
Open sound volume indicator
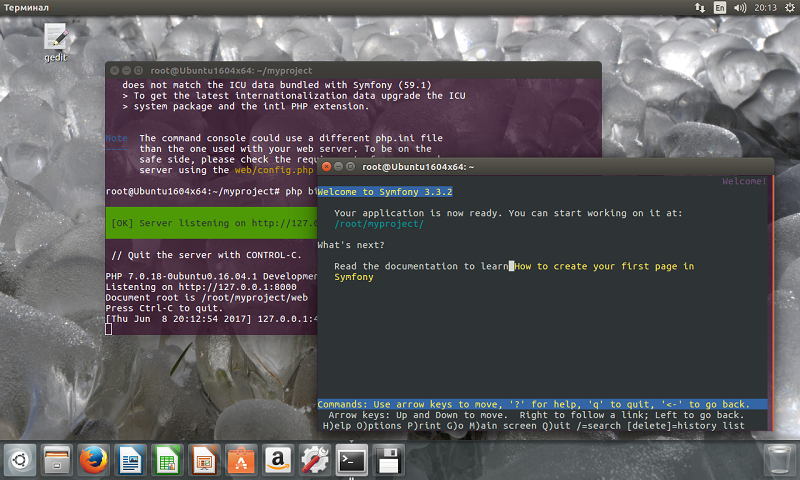739,8
